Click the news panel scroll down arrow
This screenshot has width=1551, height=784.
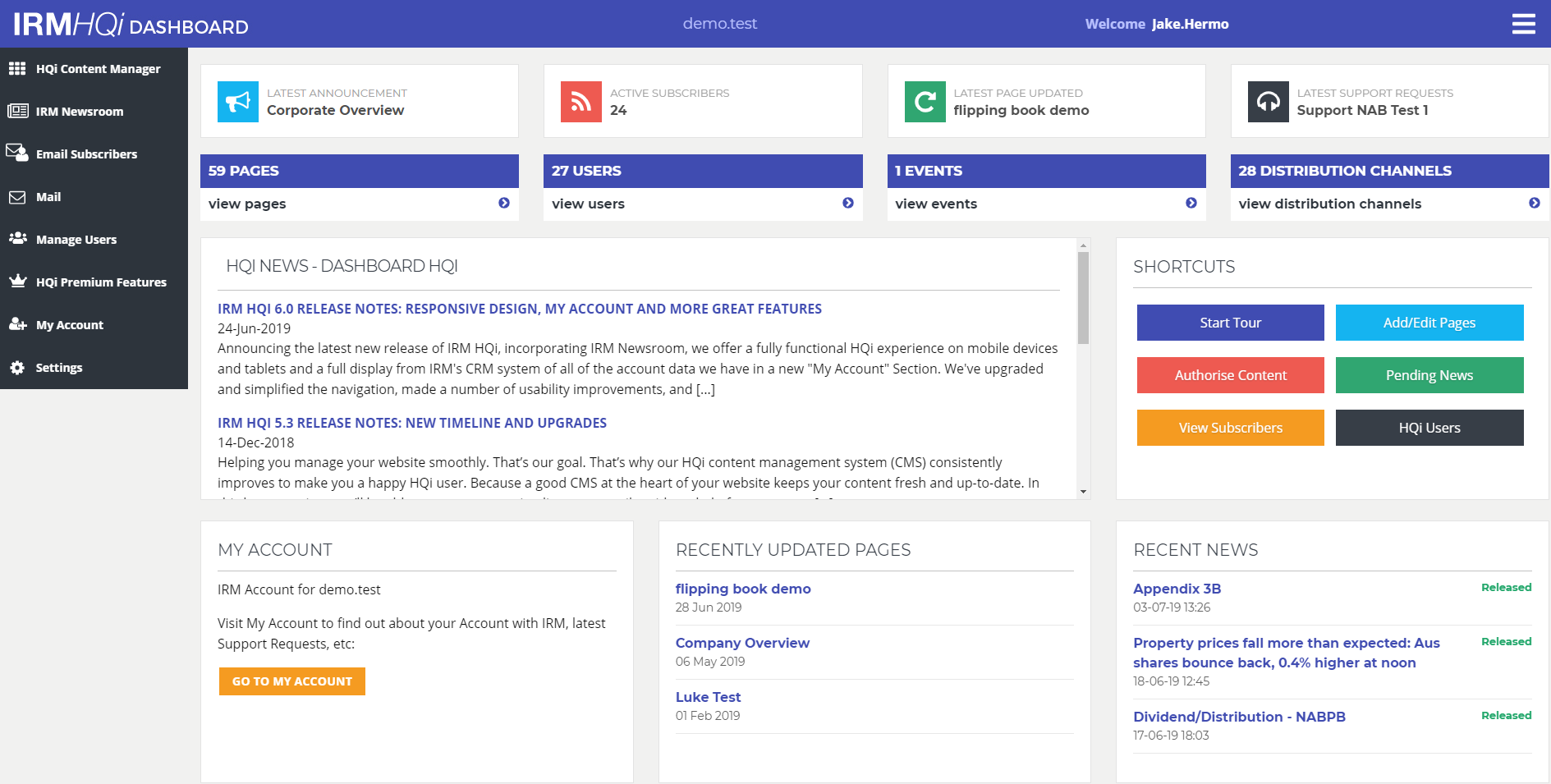(x=1083, y=492)
